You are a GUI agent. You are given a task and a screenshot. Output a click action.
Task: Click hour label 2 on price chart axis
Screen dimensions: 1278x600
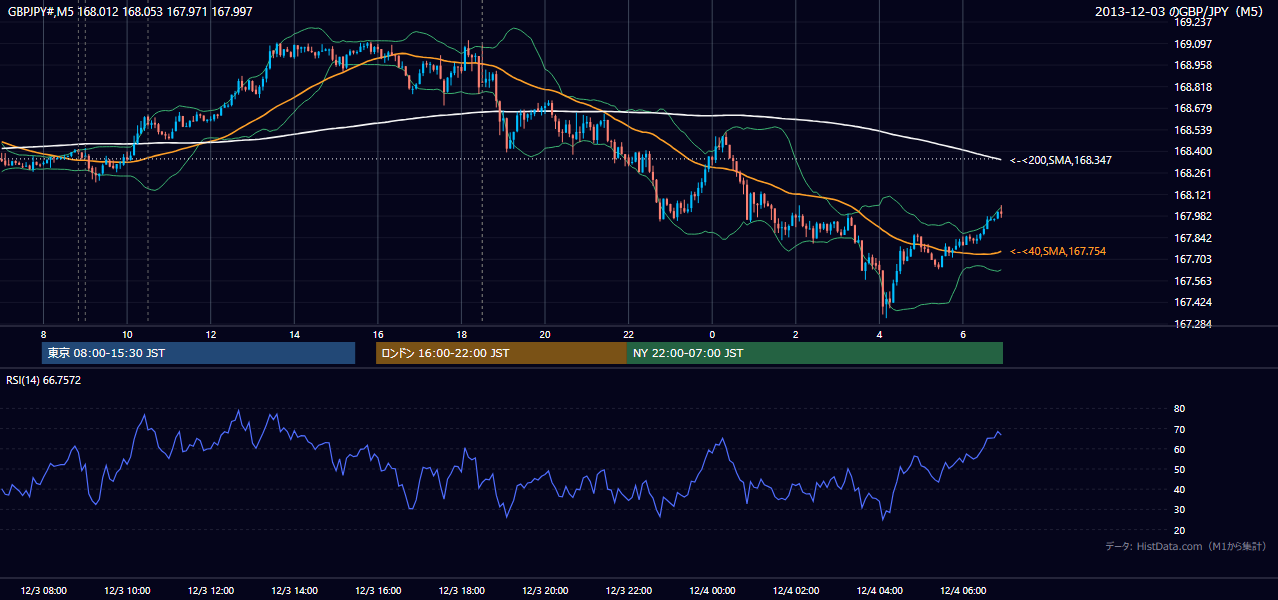point(796,334)
